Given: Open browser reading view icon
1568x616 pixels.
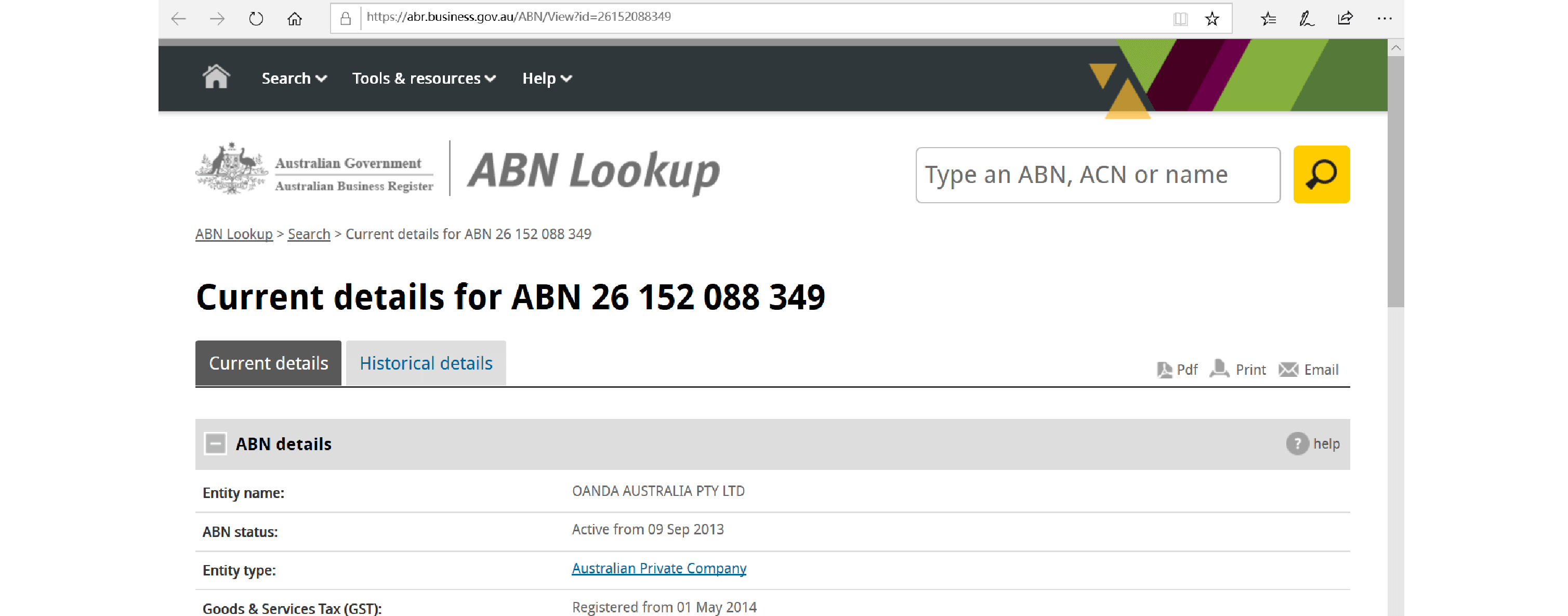Looking at the screenshot, I should pyautogui.click(x=1180, y=19).
